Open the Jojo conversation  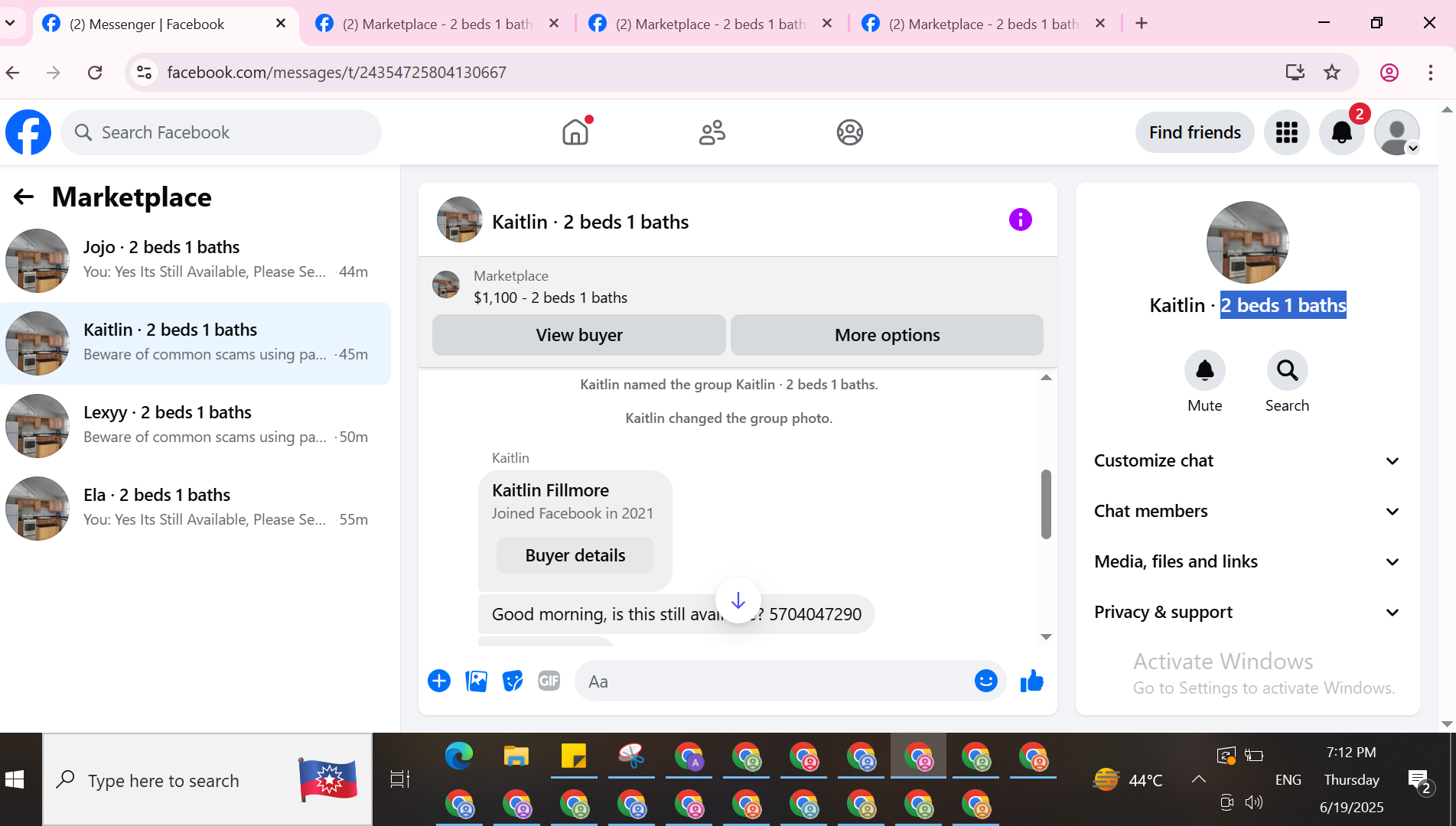(196, 261)
